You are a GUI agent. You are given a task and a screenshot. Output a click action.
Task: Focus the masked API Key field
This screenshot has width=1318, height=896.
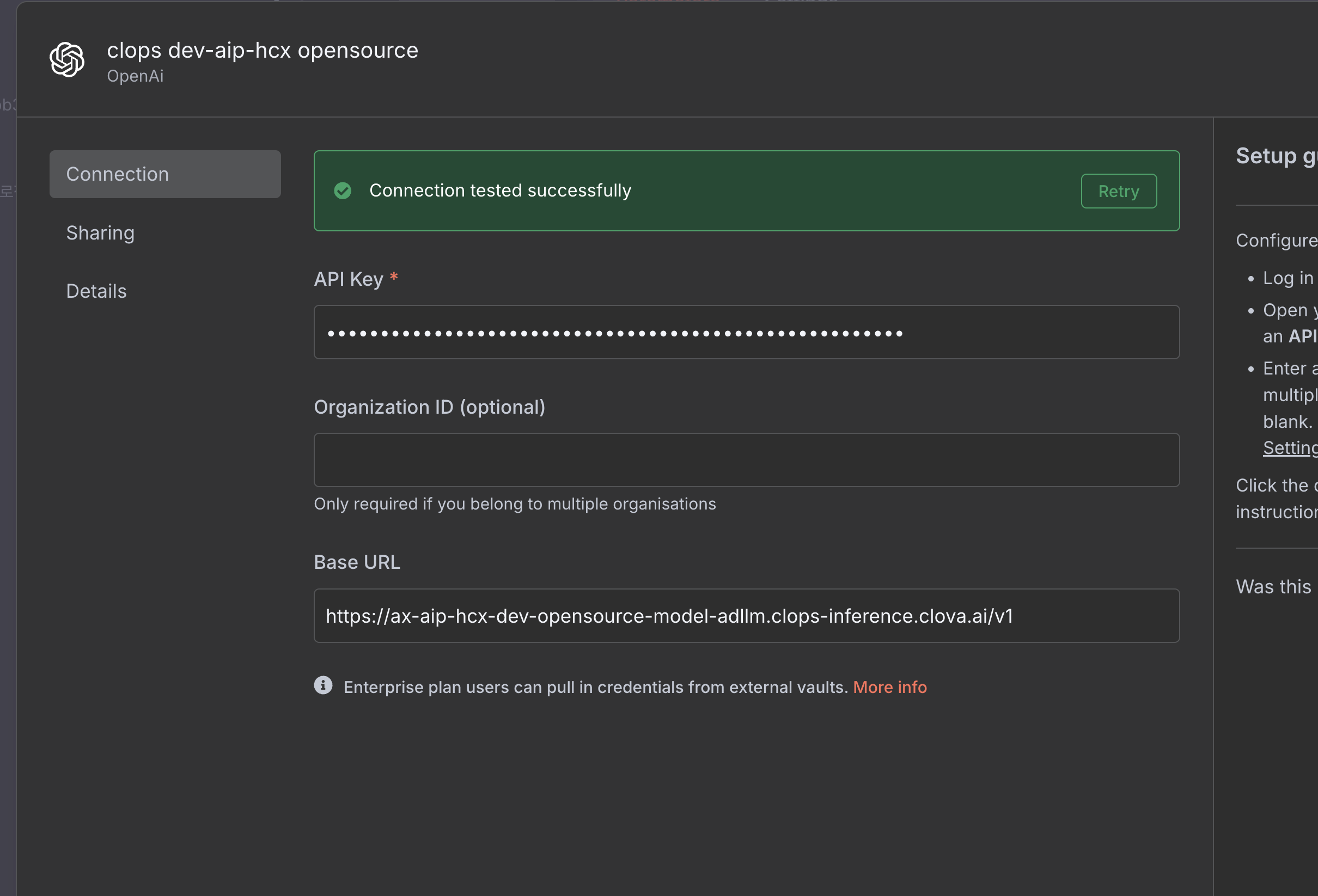(746, 333)
